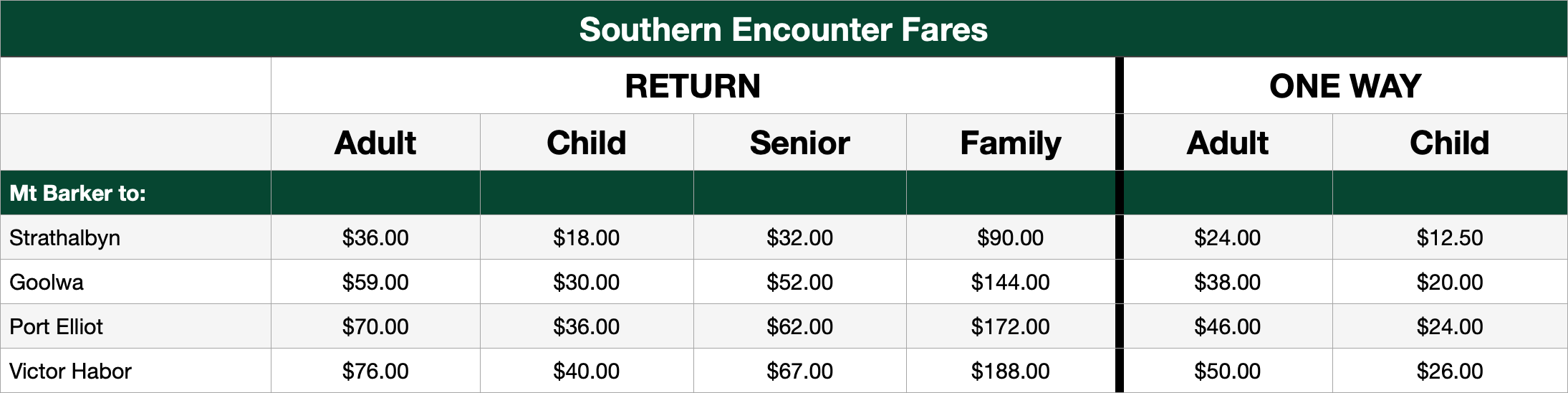Click the Southern Encounter Fares title

(783, 29)
